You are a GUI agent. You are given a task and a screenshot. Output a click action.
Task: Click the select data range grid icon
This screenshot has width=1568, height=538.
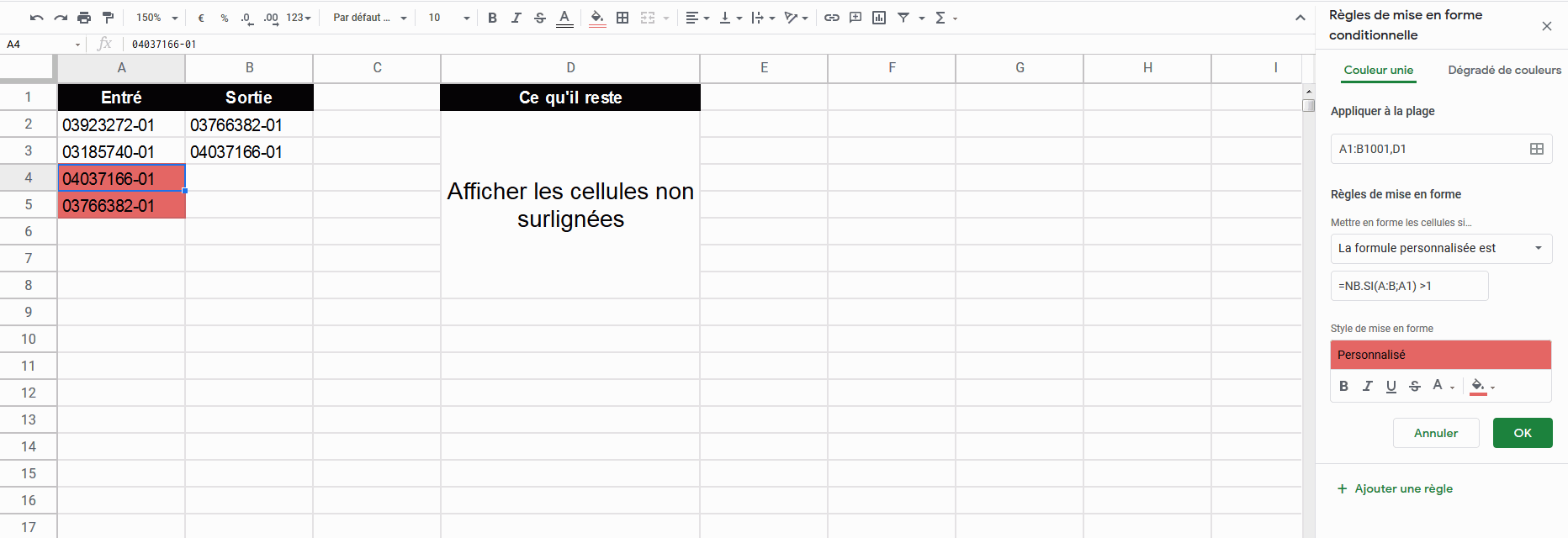coord(1536,149)
